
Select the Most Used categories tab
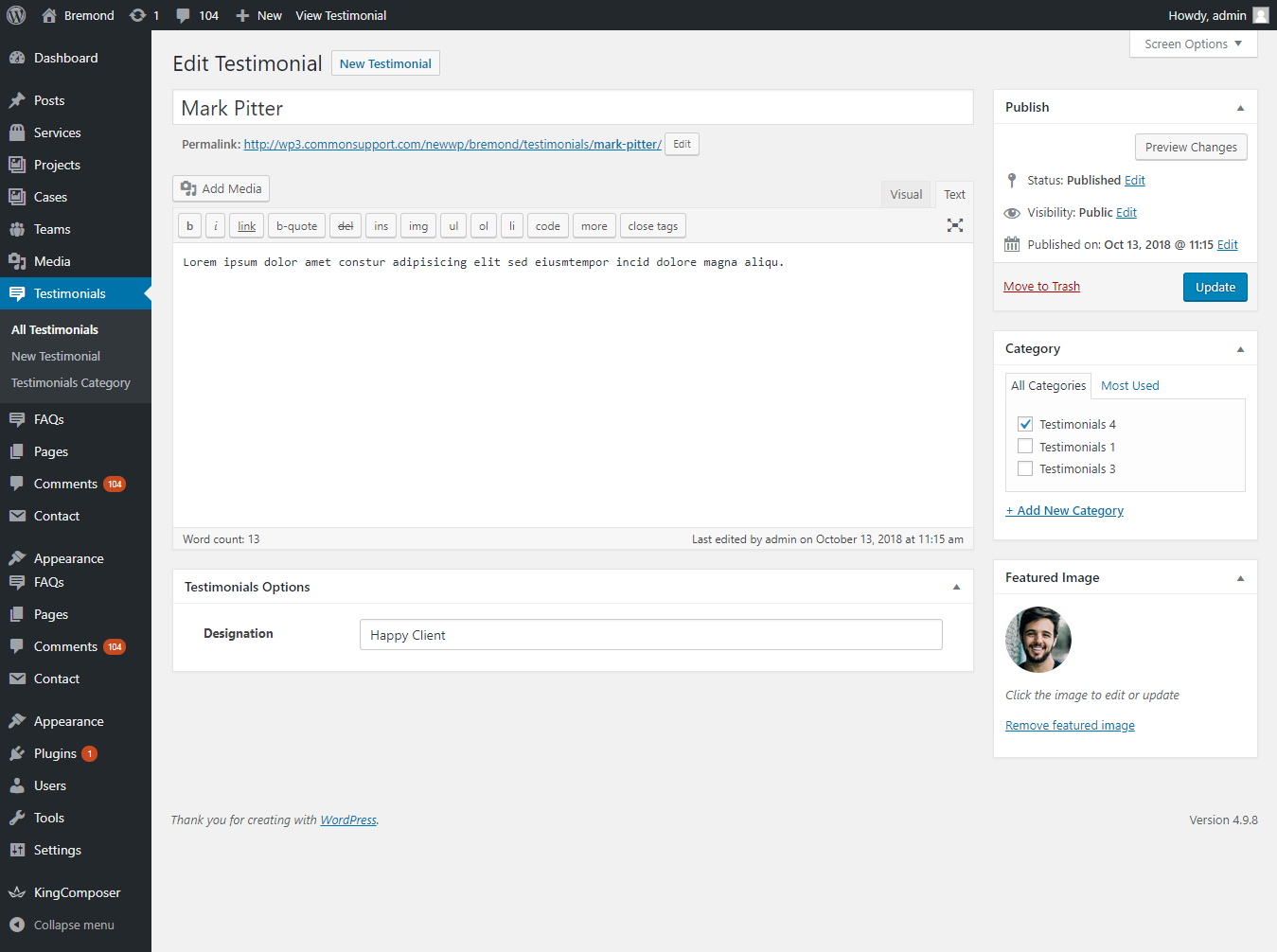1129,385
